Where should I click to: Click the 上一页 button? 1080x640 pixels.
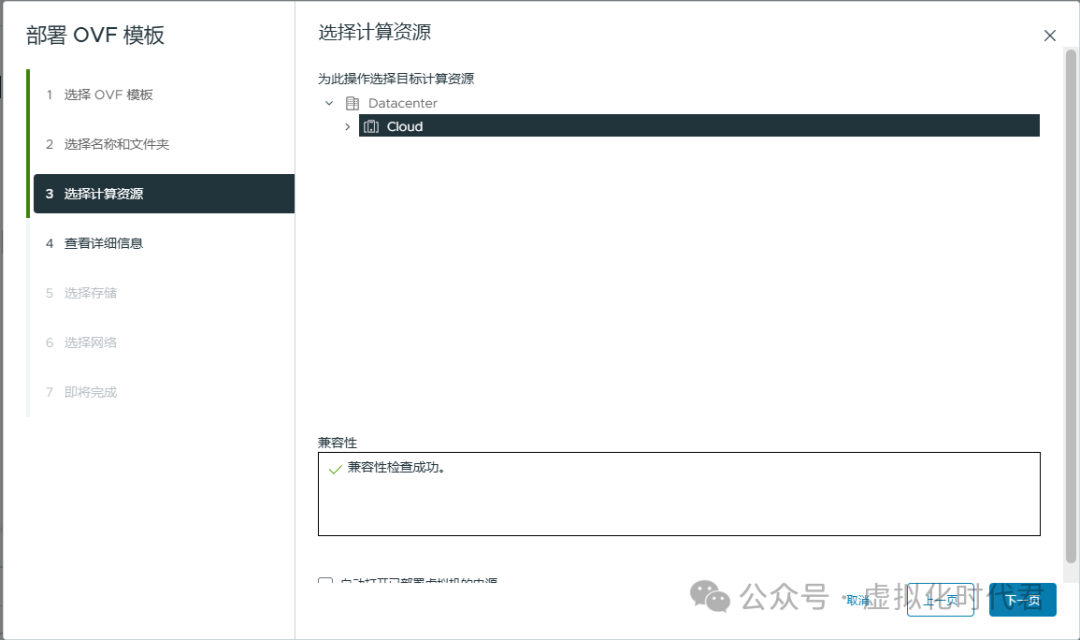coord(940,600)
